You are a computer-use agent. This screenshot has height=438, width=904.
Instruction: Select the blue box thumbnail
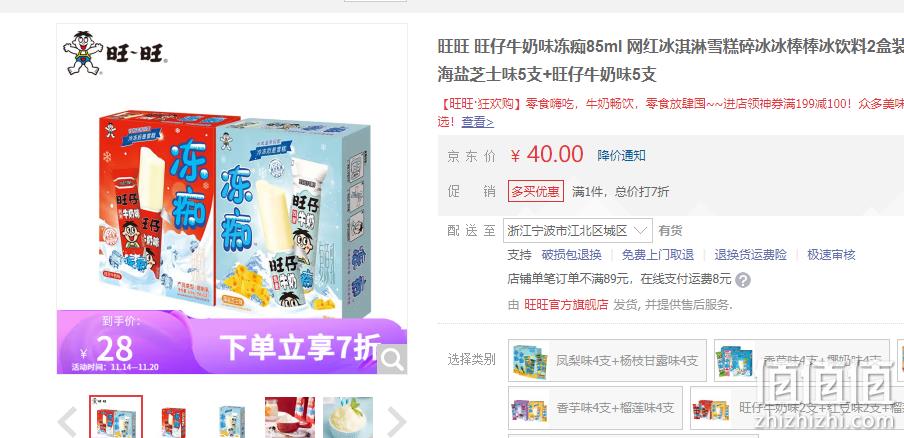click(x=232, y=417)
